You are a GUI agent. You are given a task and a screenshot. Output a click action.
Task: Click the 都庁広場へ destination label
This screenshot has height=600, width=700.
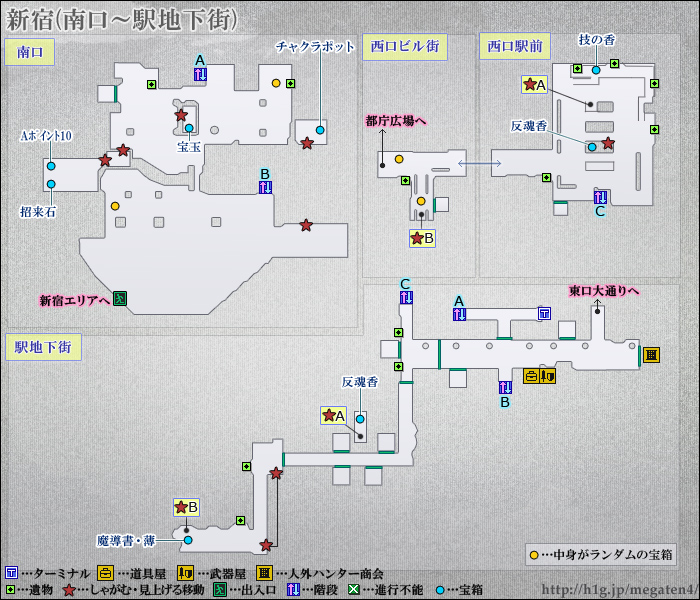396,121
